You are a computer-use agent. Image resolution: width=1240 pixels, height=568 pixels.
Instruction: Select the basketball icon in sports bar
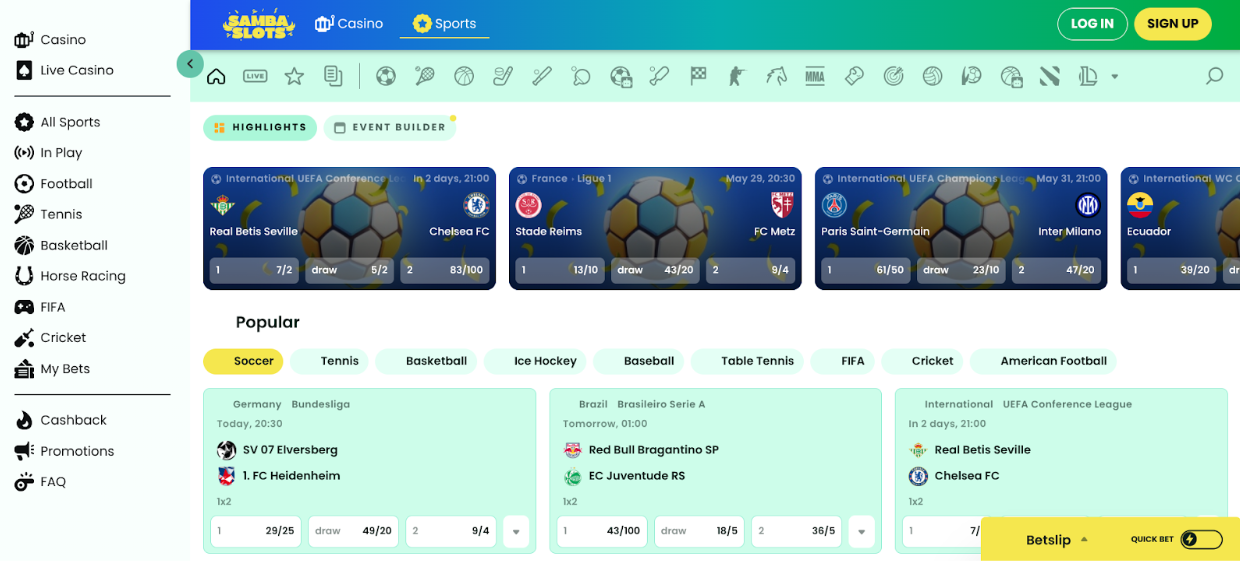coord(464,76)
